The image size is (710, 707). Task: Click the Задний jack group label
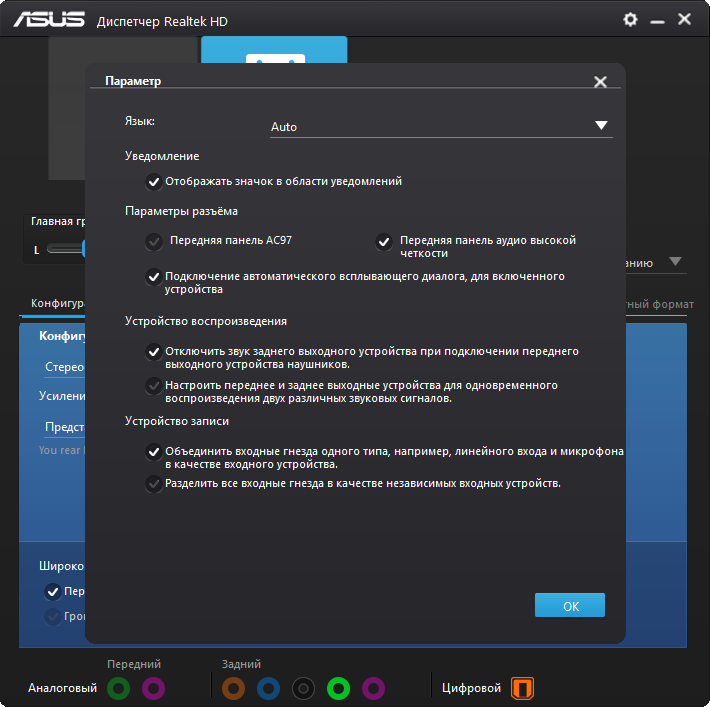[241, 664]
